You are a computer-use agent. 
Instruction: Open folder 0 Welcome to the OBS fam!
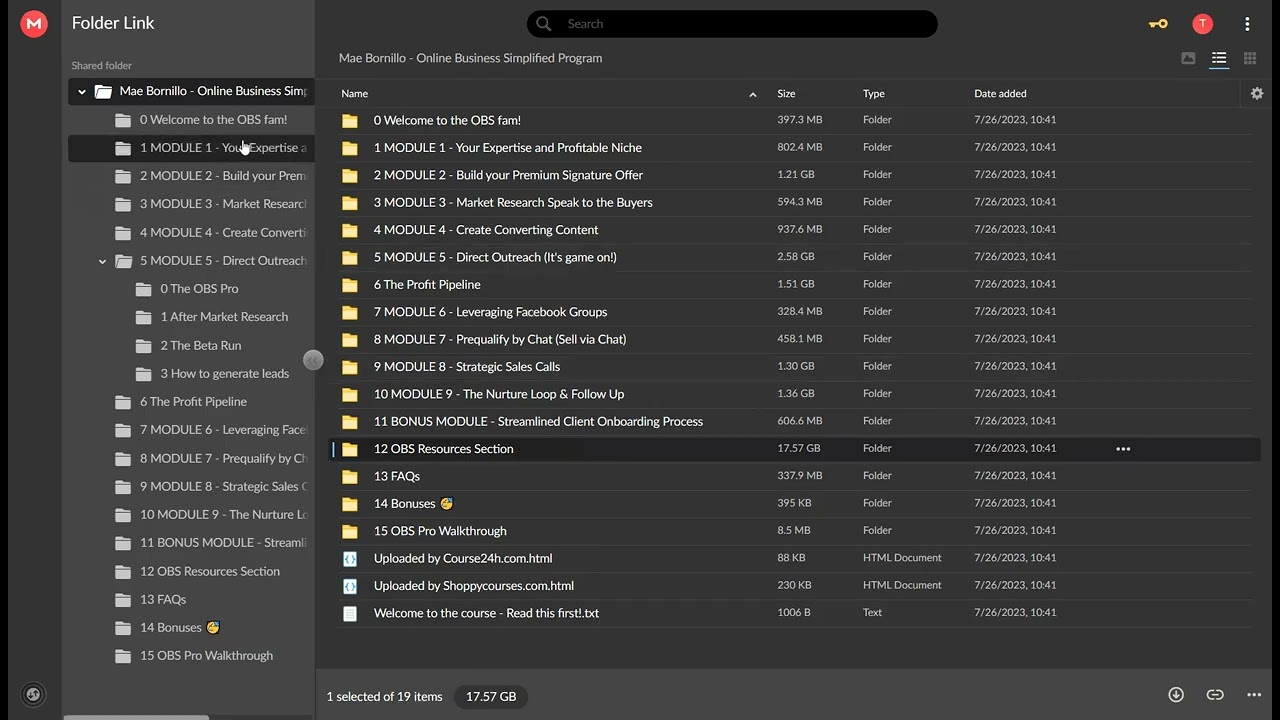pyautogui.click(x=796, y=120)
